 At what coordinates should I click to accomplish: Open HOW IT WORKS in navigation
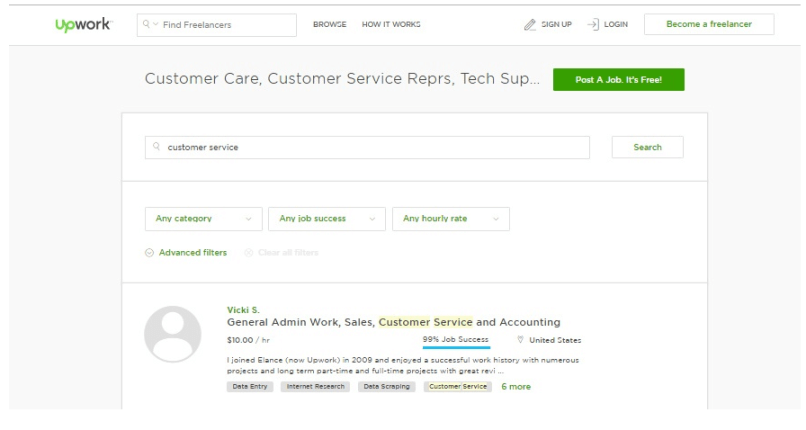point(391,24)
